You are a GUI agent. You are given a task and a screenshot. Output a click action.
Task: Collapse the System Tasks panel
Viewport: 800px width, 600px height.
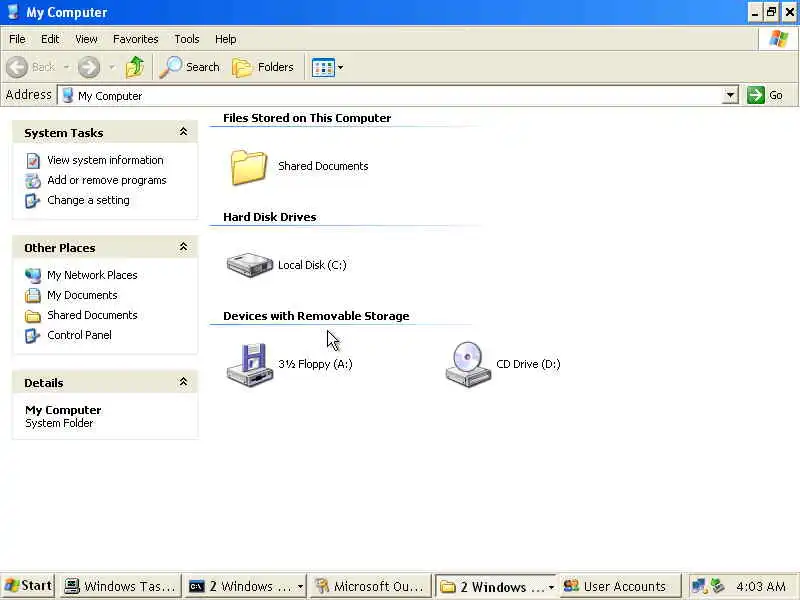click(x=183, y=132)
